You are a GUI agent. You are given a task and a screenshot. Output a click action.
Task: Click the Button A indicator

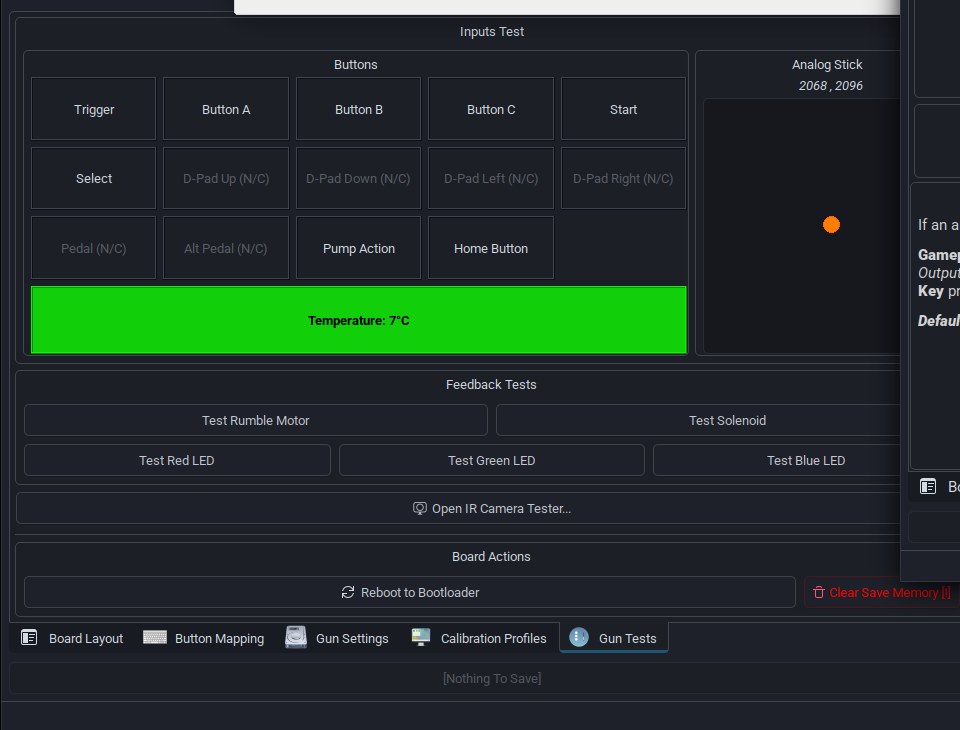(x=226, y=109)
